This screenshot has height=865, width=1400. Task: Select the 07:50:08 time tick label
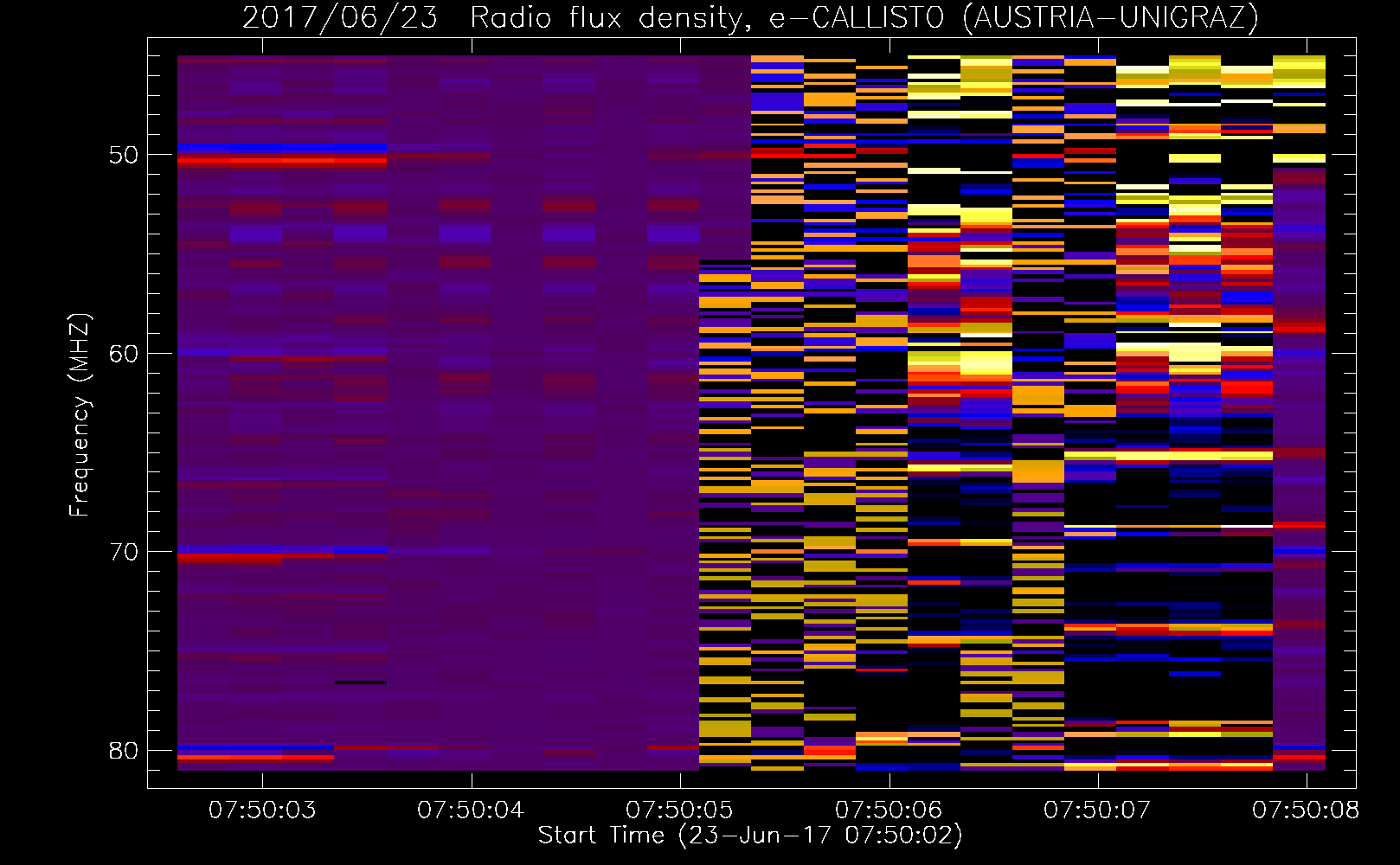point(1306,811)
